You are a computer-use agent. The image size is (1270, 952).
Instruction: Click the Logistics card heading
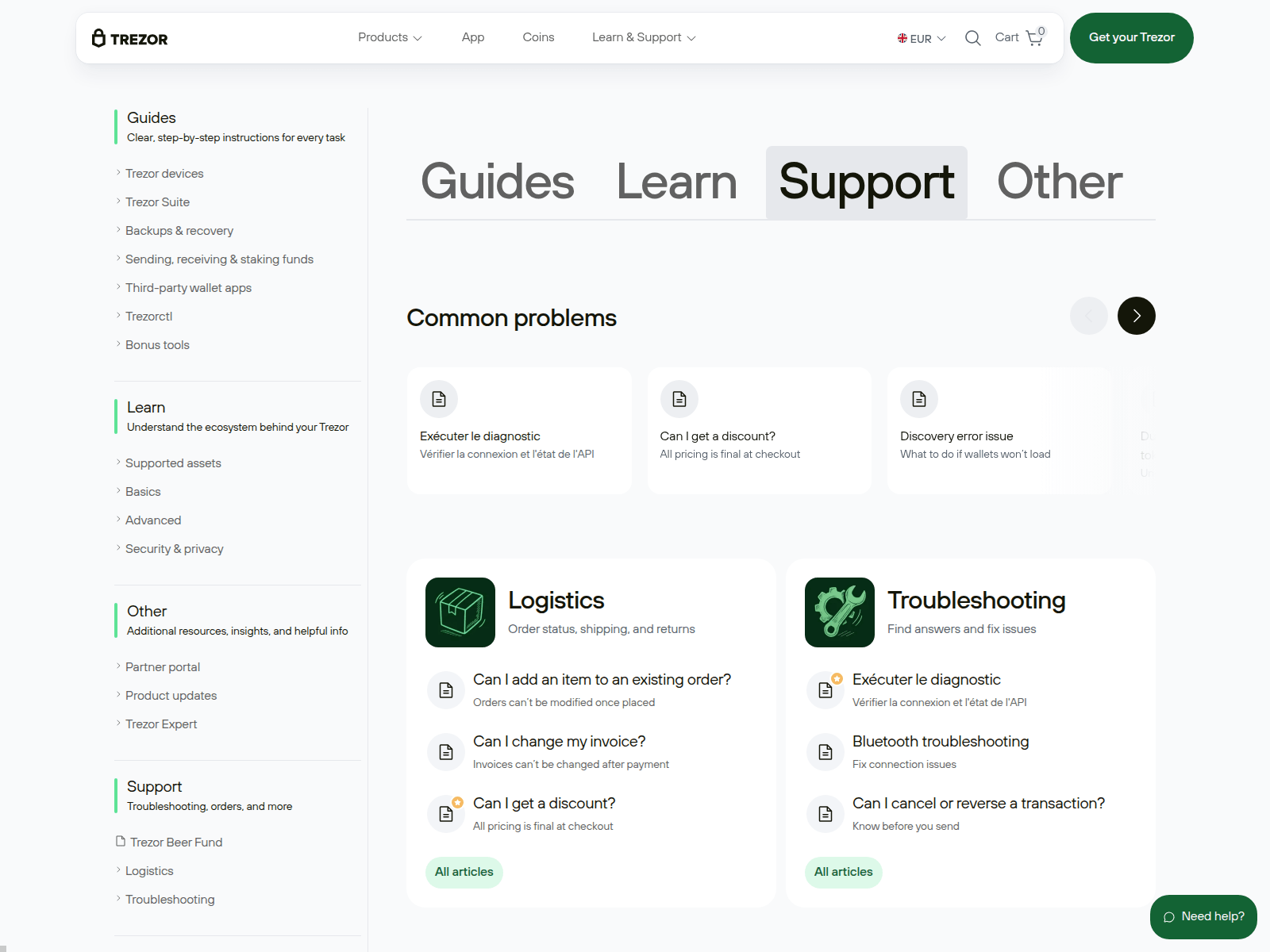click(556, 601)
